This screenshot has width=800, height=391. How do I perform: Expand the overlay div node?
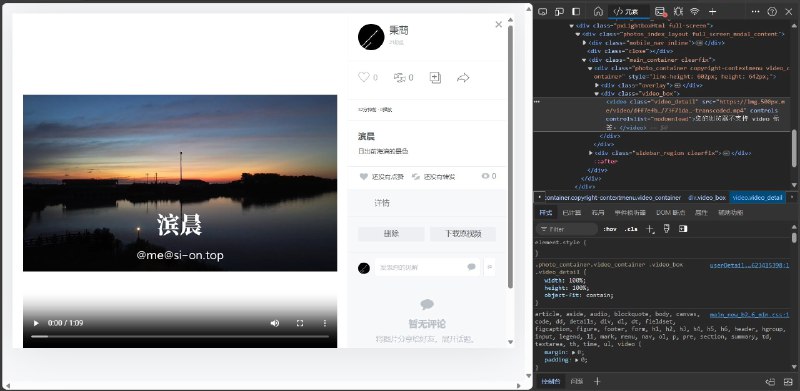point(597,85)
